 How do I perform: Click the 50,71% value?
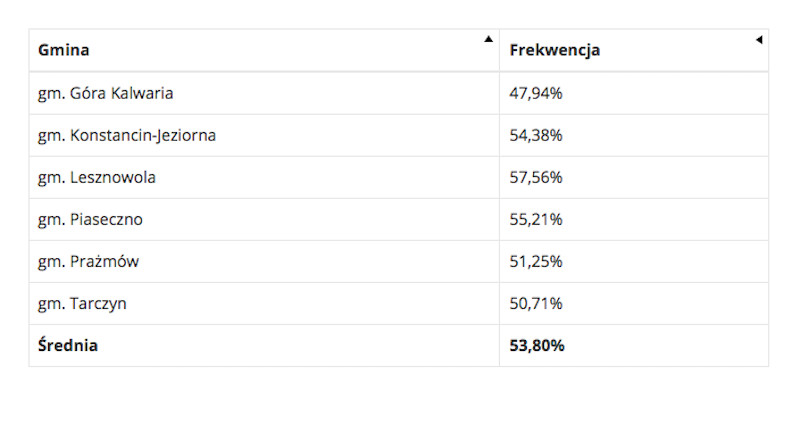pos(536,303)
